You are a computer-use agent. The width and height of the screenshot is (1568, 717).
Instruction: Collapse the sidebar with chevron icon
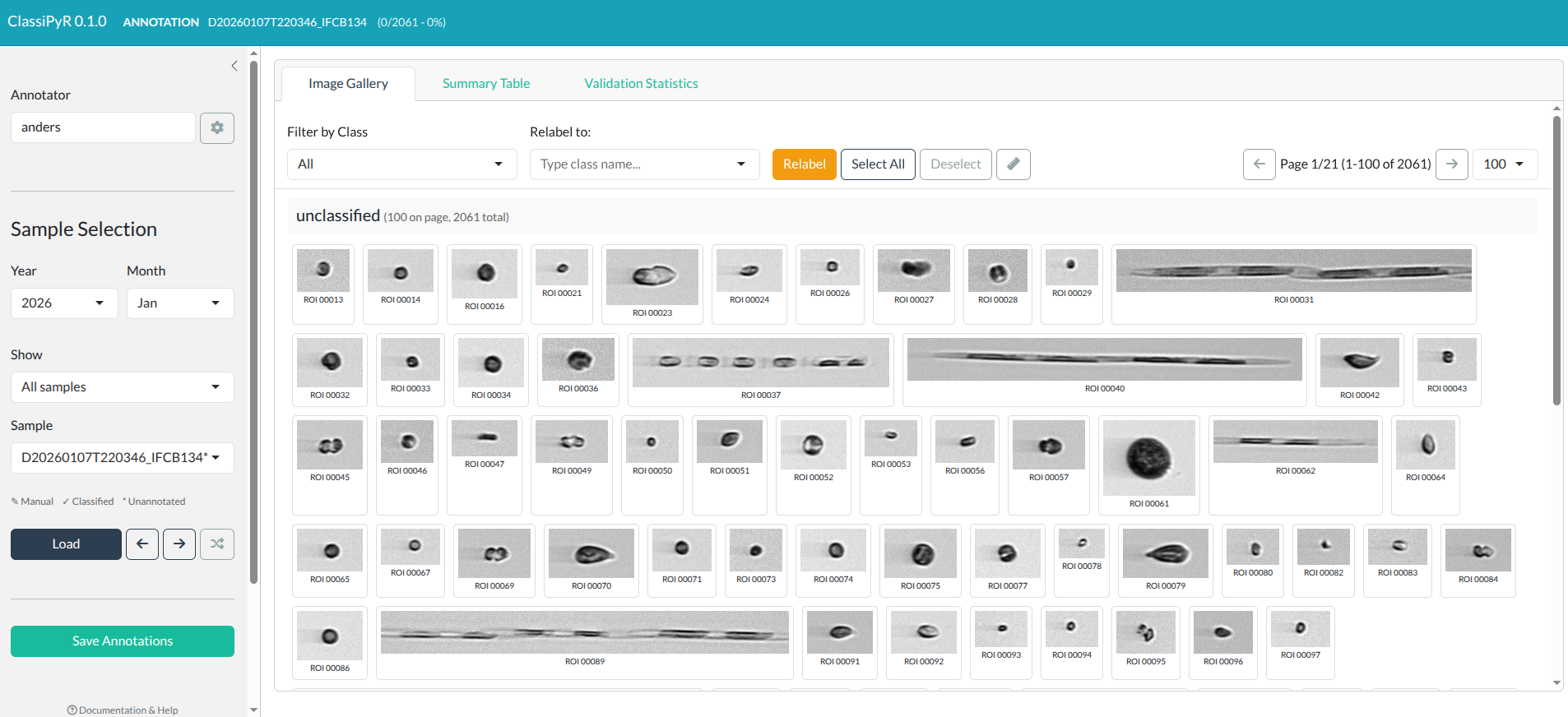click(234, 66)
